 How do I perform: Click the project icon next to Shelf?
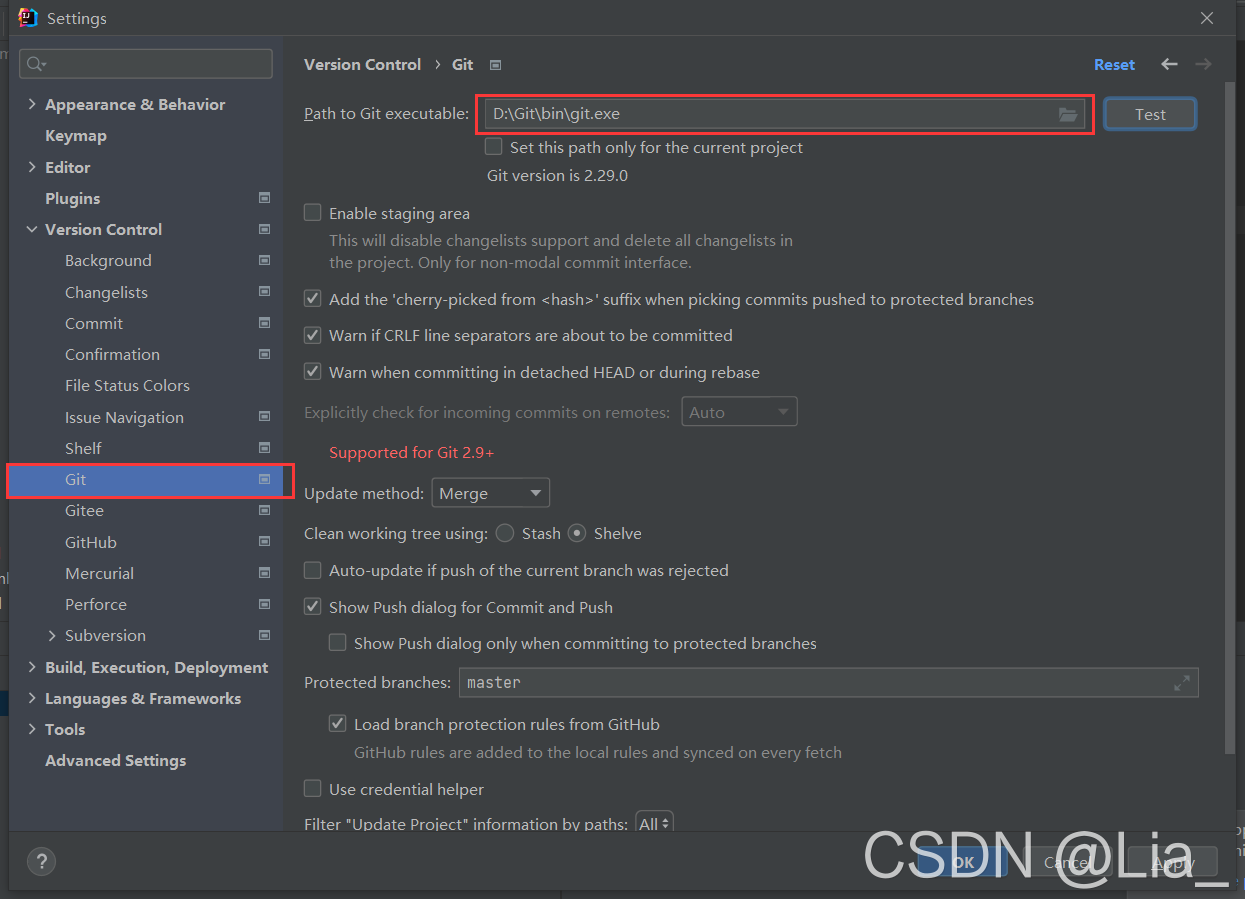264,448
